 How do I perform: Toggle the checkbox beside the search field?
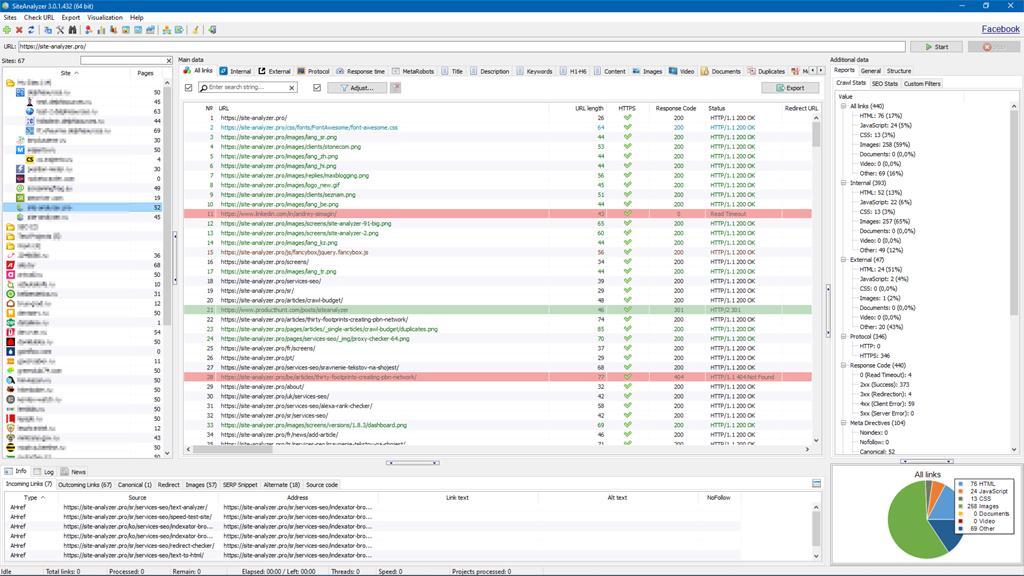tap(188, 88)
